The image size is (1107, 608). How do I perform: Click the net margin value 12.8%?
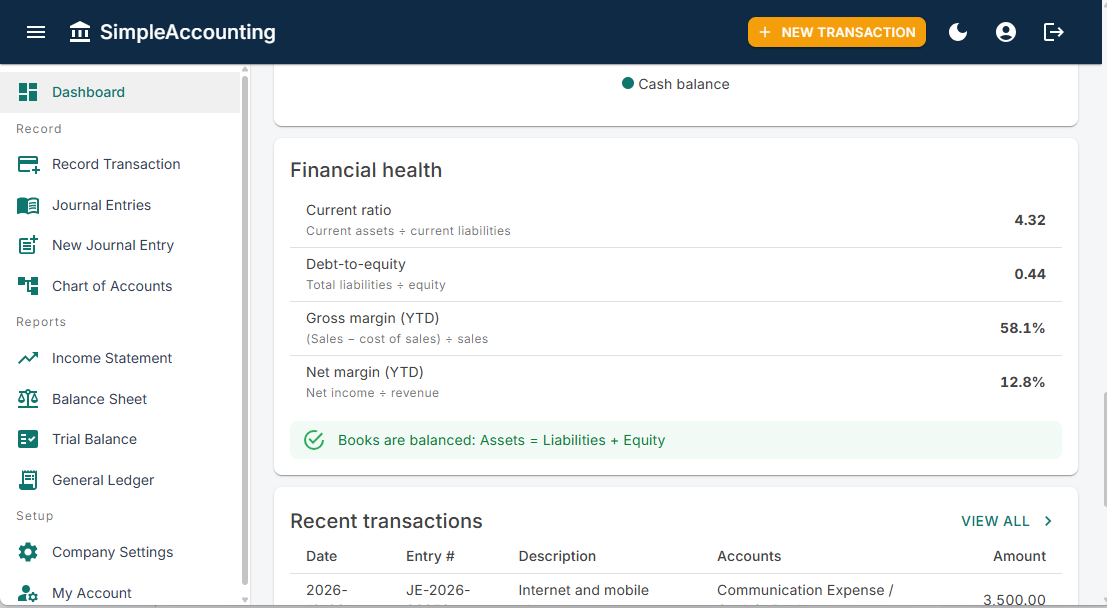point(1022,382)
